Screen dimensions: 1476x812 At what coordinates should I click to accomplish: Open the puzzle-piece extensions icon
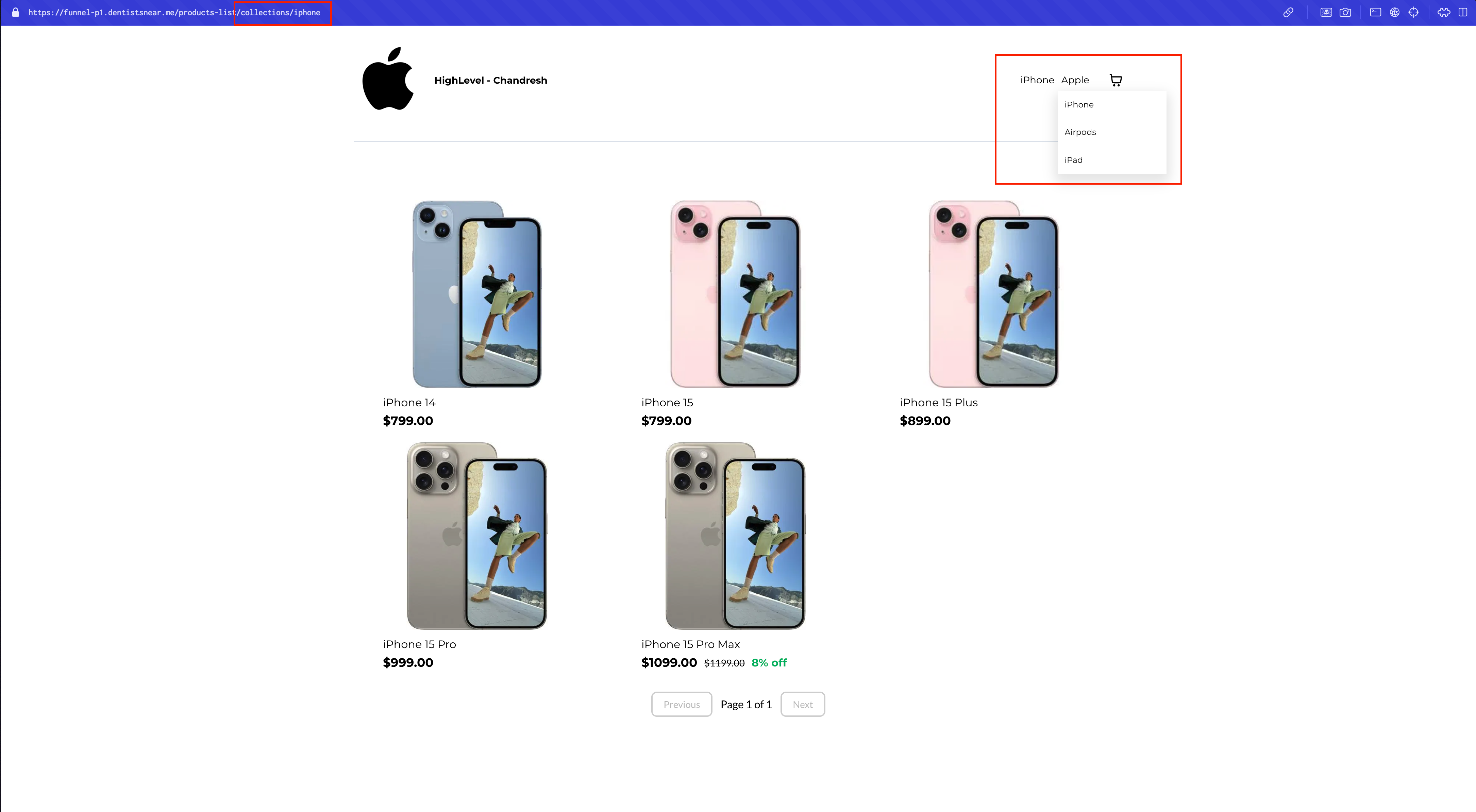[1444, 12]
